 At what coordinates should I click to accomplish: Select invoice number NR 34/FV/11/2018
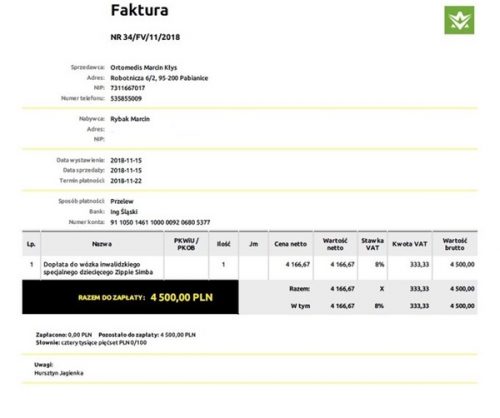145,37
